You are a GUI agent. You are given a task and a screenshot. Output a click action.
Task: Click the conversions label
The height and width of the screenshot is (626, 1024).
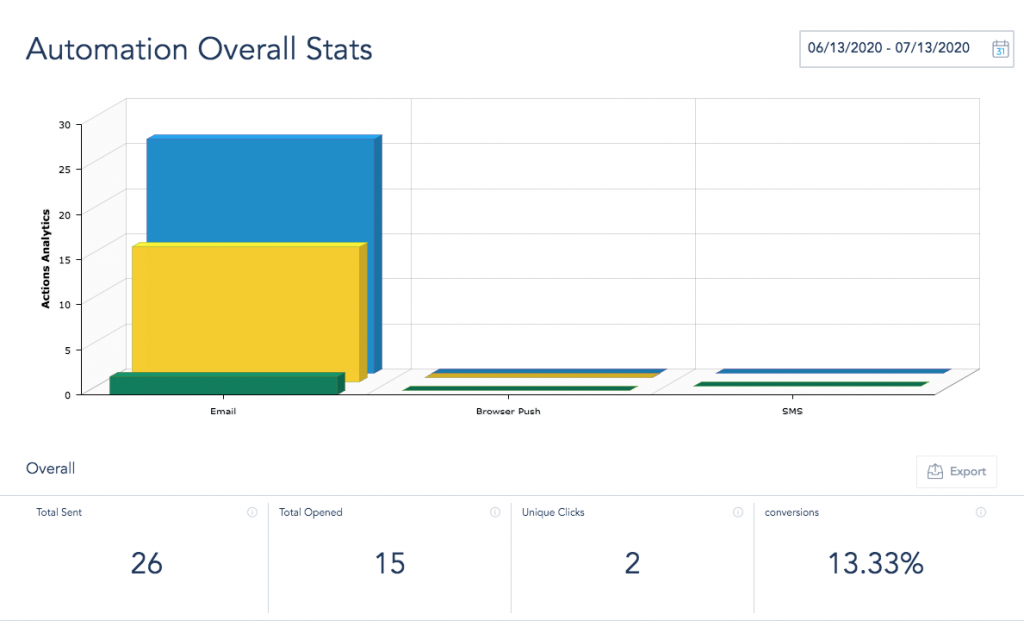tap(792, 512)
